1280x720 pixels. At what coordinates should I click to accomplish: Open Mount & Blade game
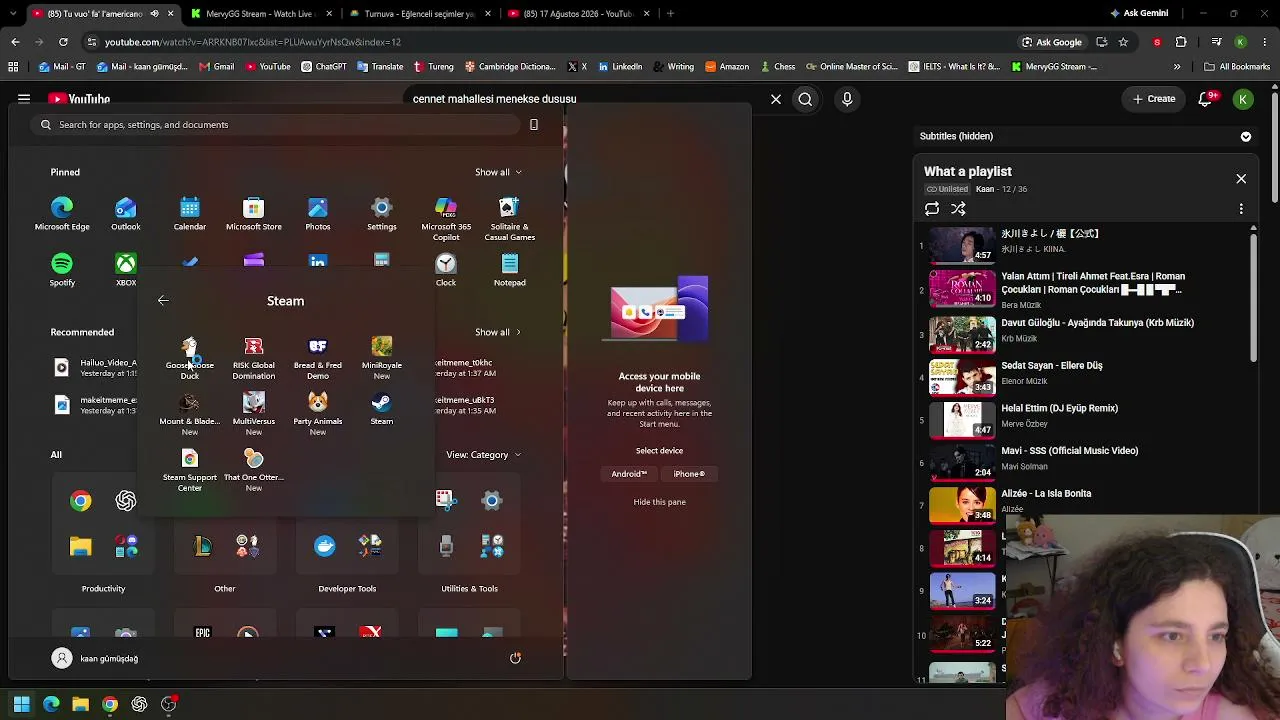point(189,413)
